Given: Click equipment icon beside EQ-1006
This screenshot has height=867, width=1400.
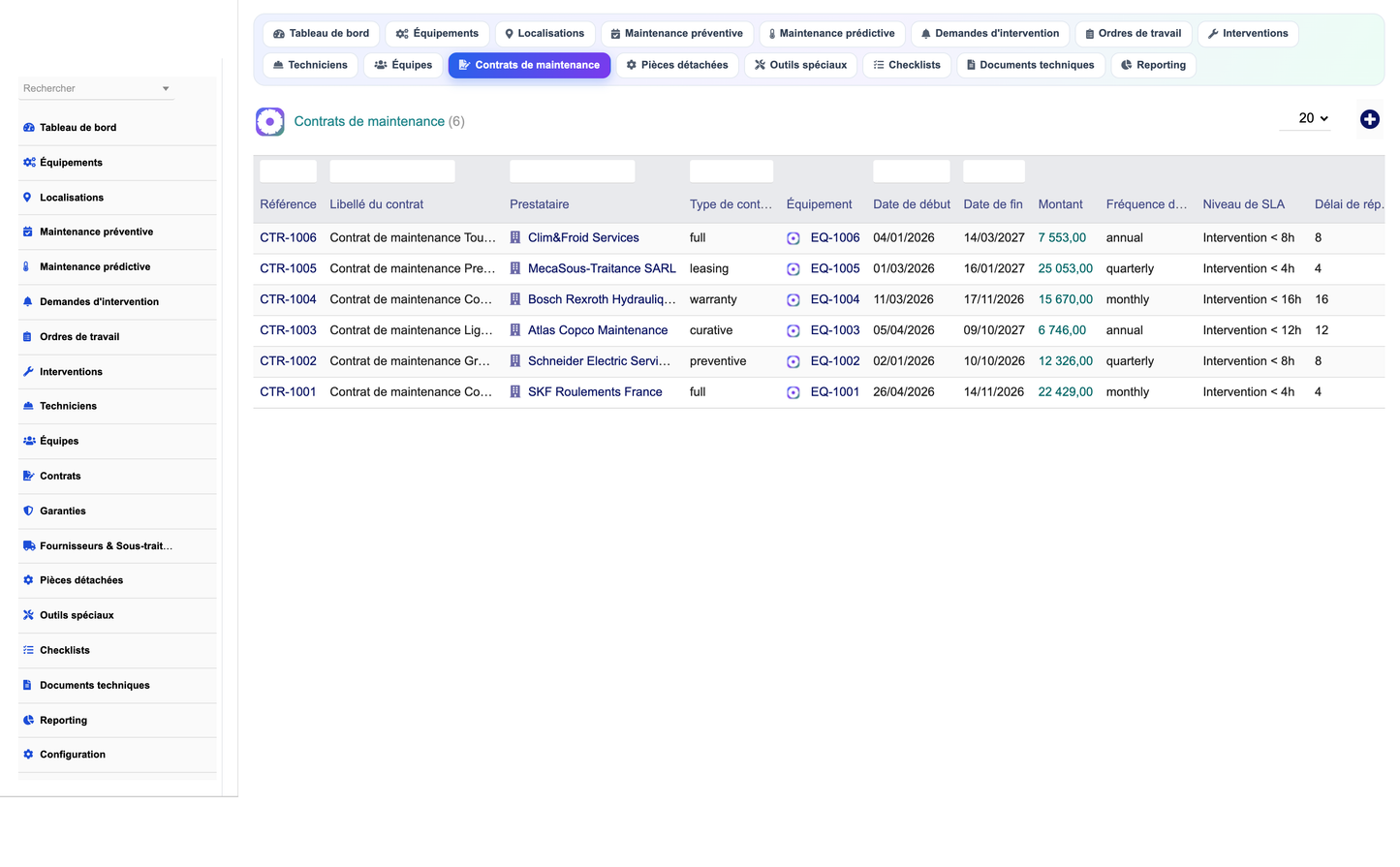Looking at the screenshot, I should [793, 238].
